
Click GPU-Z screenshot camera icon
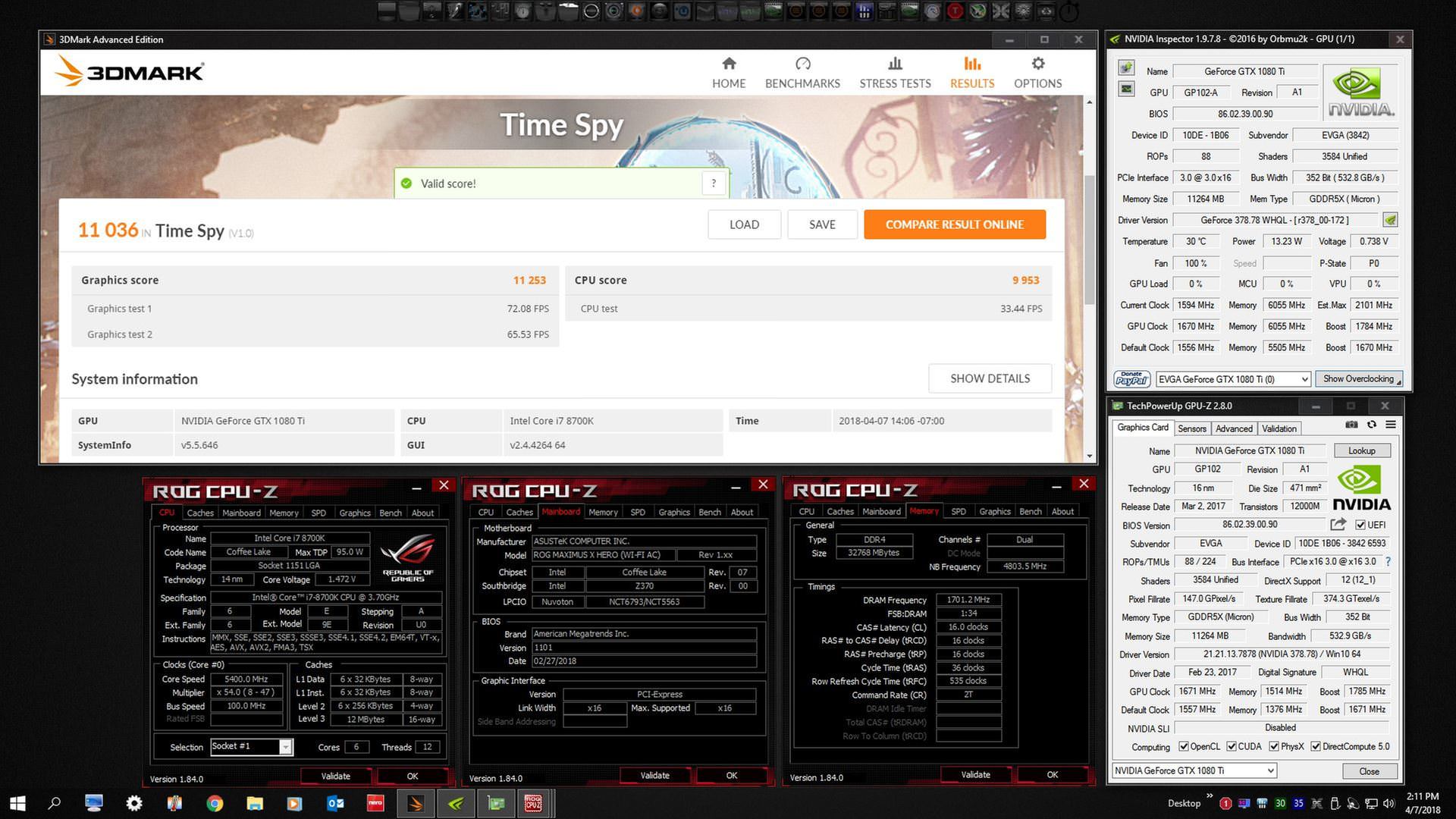pyautogui.click(x=1351, y=425)
